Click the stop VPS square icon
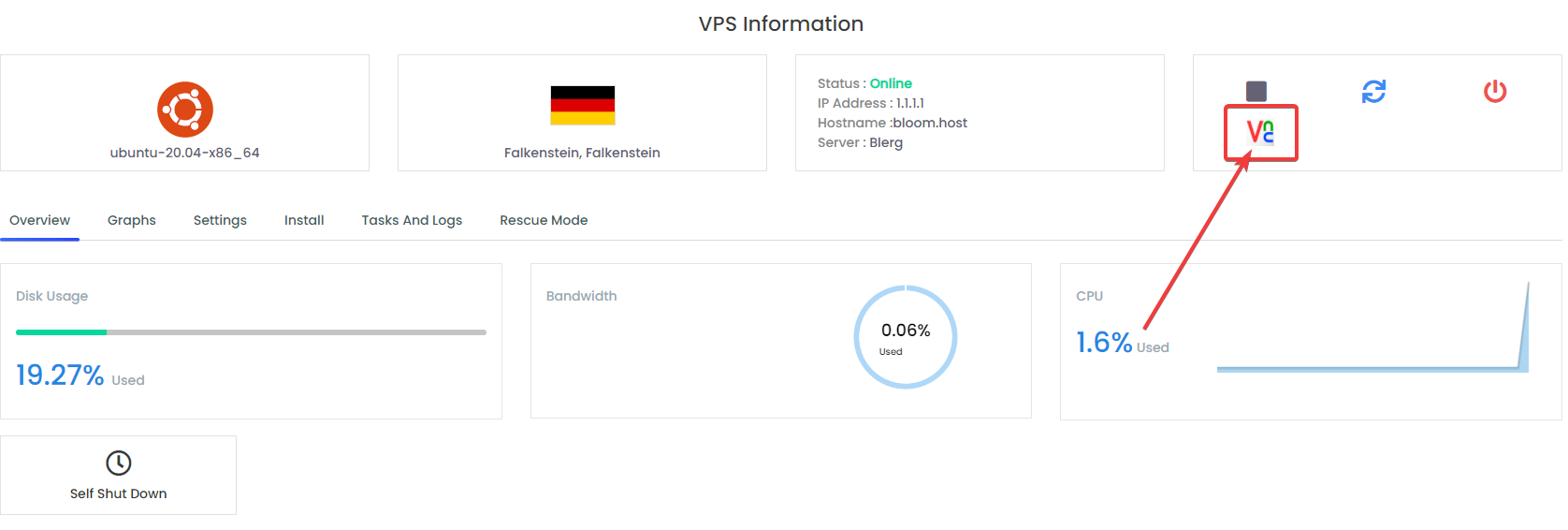1568x530 pixels. point(1256,91)
